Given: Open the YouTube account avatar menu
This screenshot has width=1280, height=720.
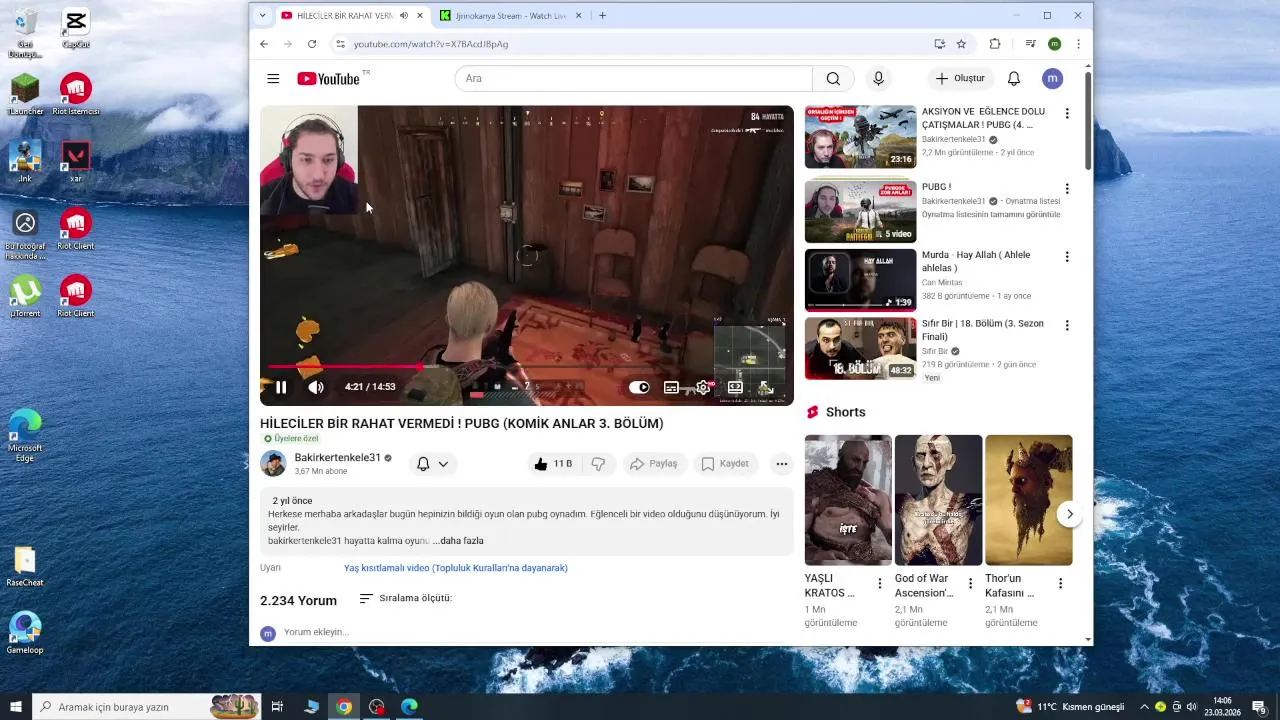Looking at the screenshot, I should tap(1051, 78).
